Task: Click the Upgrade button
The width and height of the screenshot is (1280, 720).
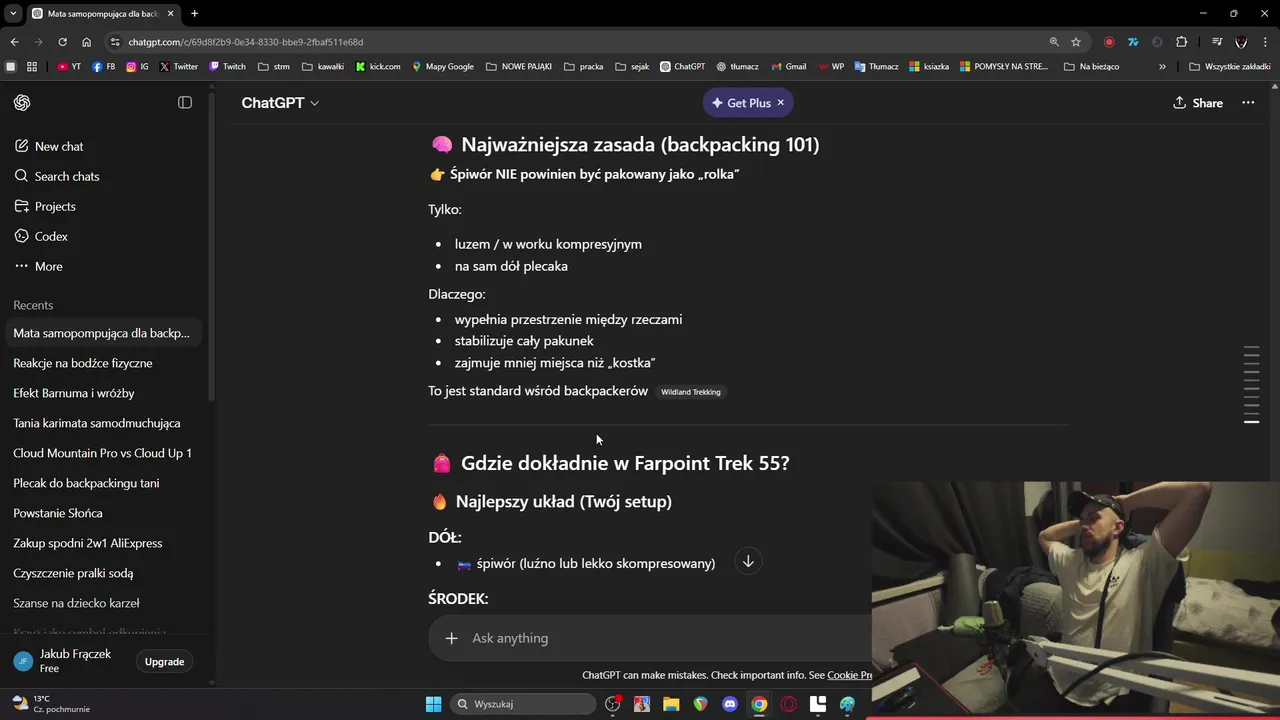Action: point(164,662)
